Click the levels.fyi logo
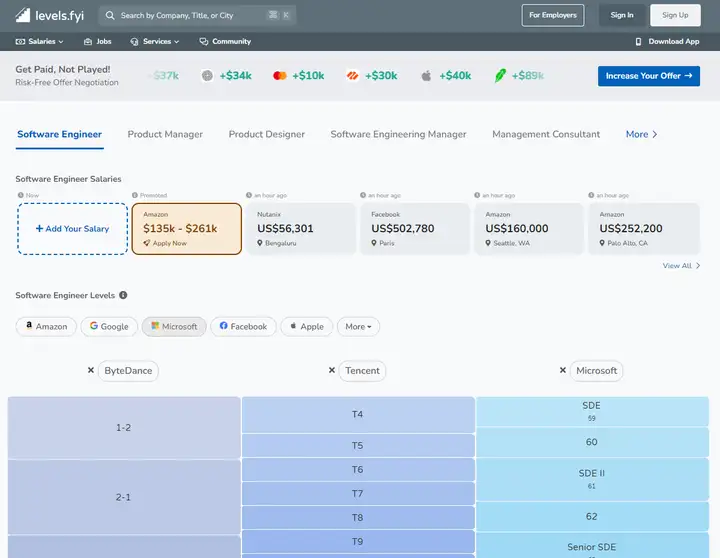This screenshot has height=558, width=720. [x=50, y=15]
